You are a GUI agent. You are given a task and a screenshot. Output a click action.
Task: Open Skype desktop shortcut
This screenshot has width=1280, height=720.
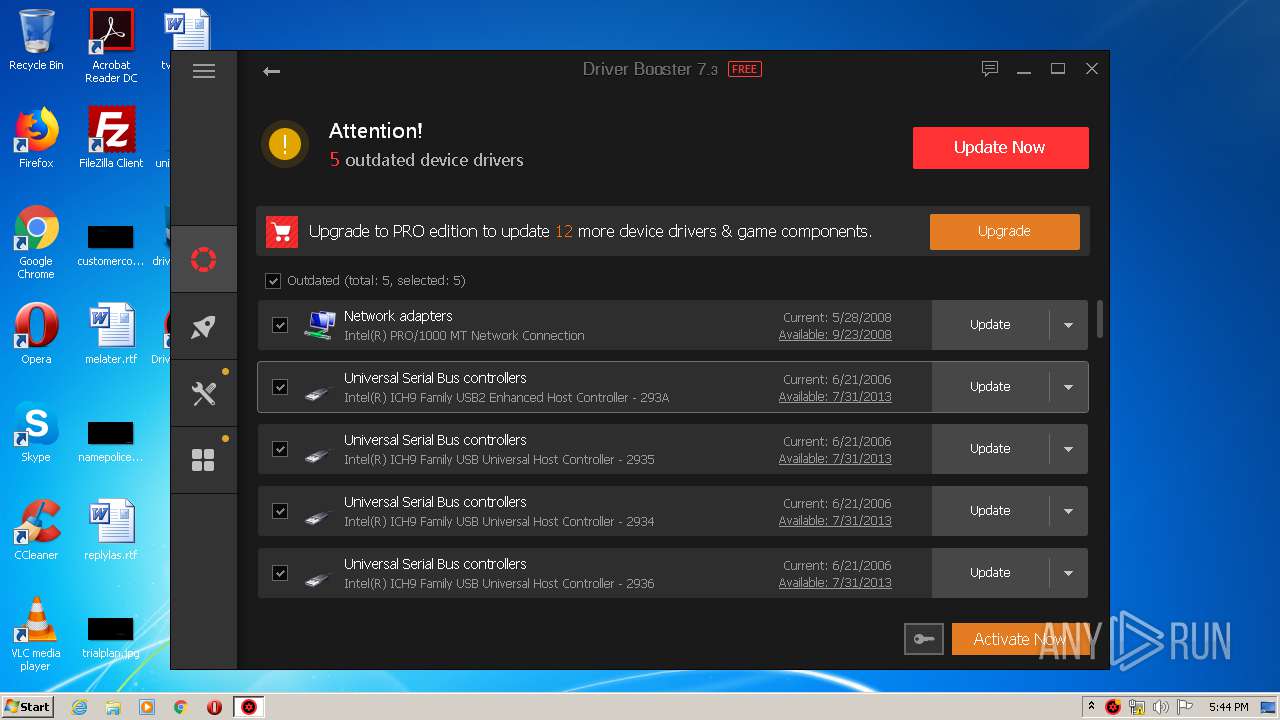click(x=36, y=432)
